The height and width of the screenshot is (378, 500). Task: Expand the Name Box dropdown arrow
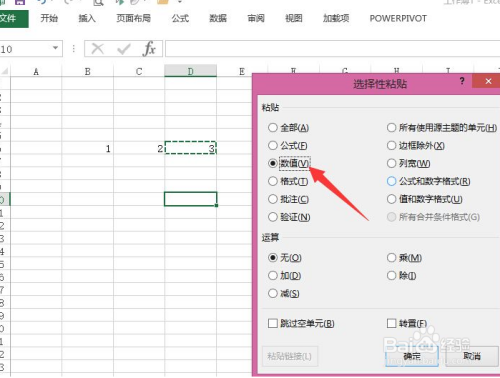coord(56,48)
